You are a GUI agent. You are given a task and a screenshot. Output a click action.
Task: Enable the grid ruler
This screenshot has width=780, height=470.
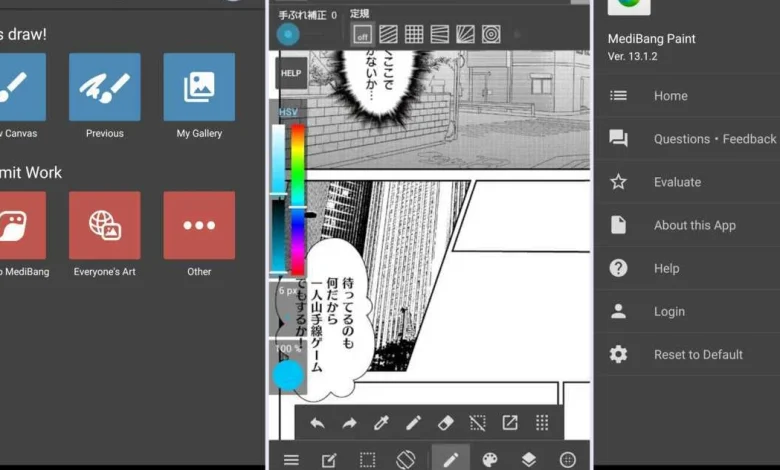click(x=414, y=35)
